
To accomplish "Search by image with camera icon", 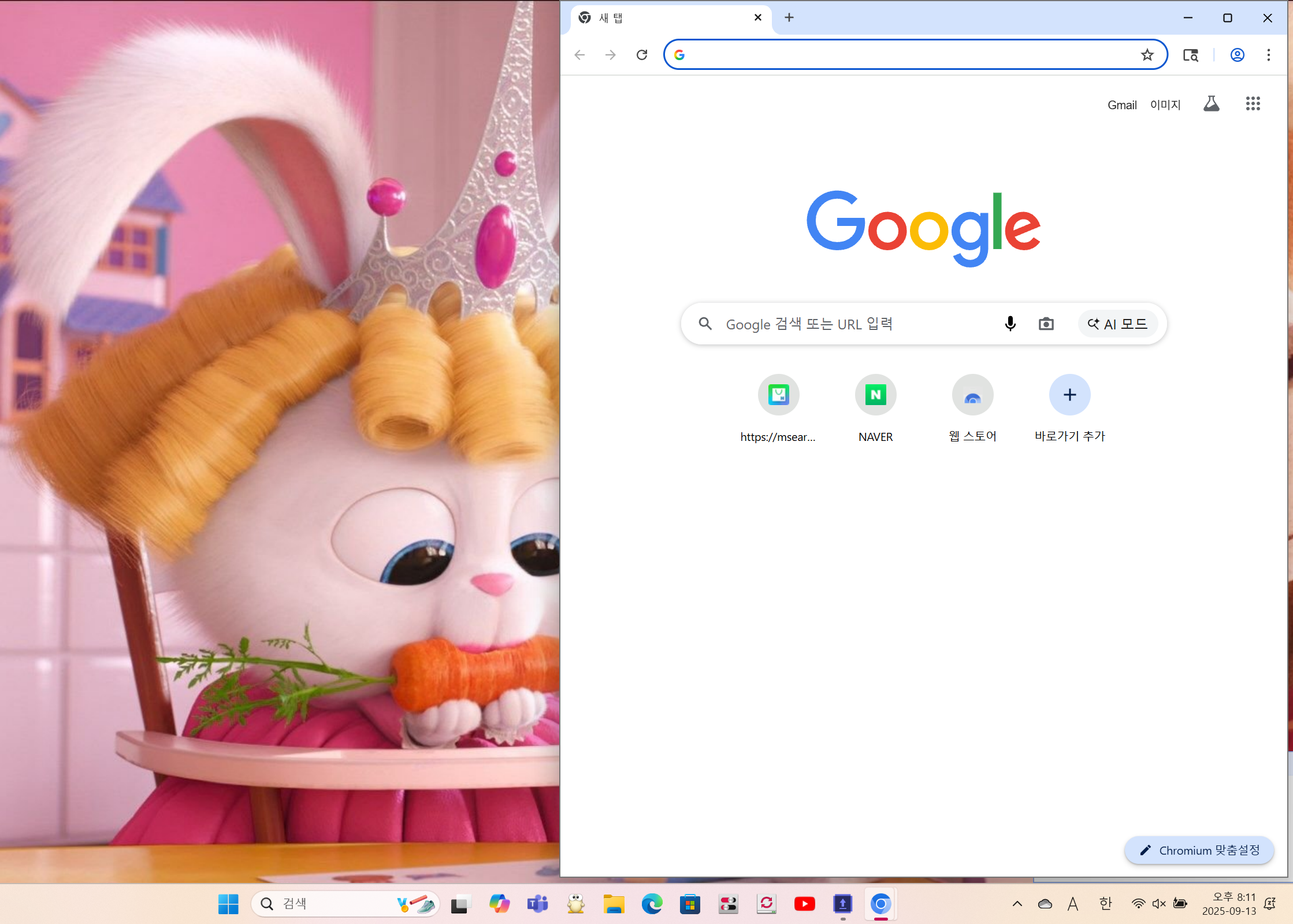I will point(1046,324).
